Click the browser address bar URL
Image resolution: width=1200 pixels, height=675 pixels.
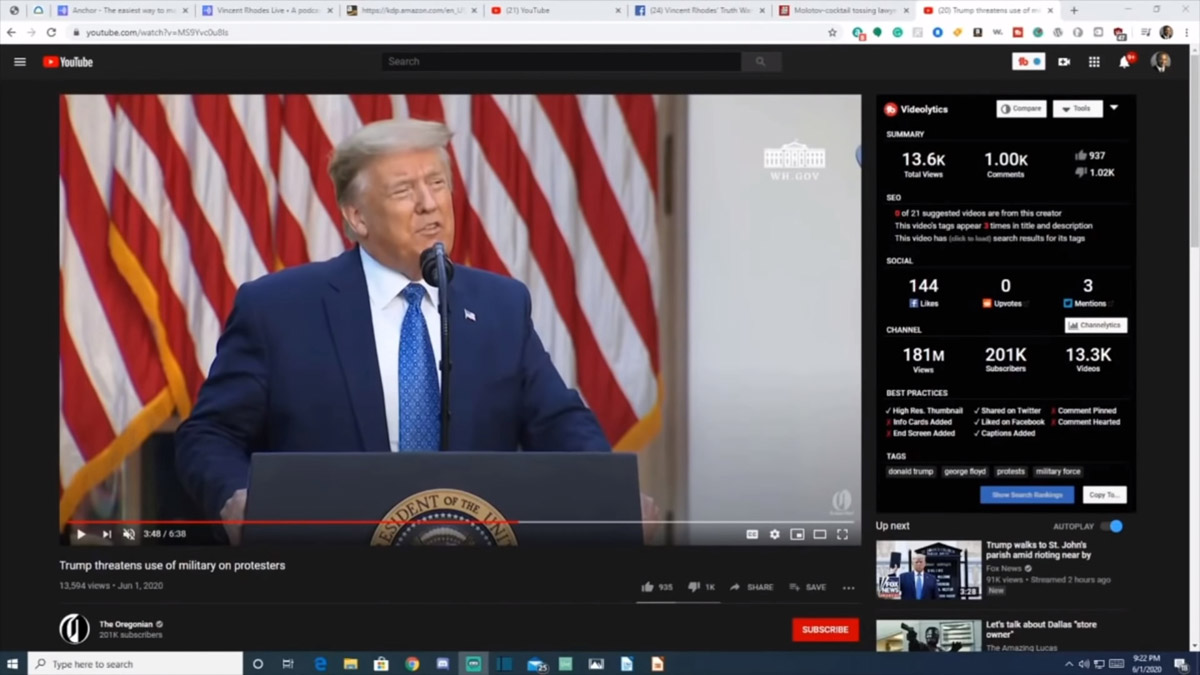tap(158, 32)
